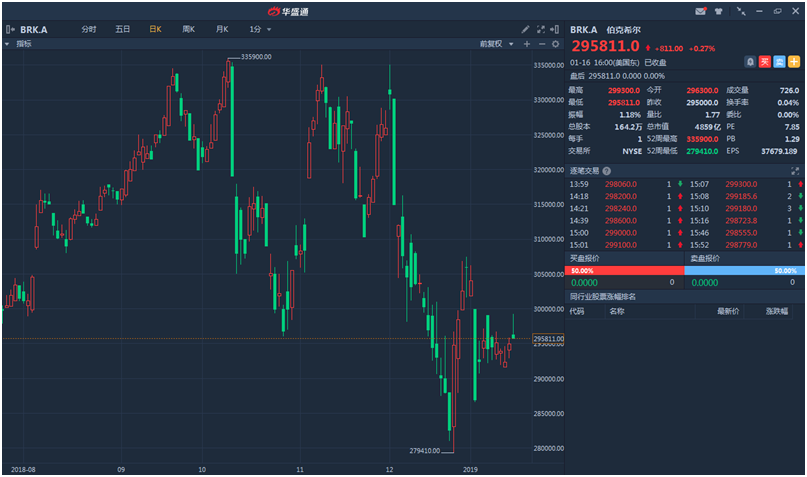Image resolution: width=807 pixels, height=477 pixels.
Task: Open the skin theme shirt icon
Action: [x=718, y=11]
